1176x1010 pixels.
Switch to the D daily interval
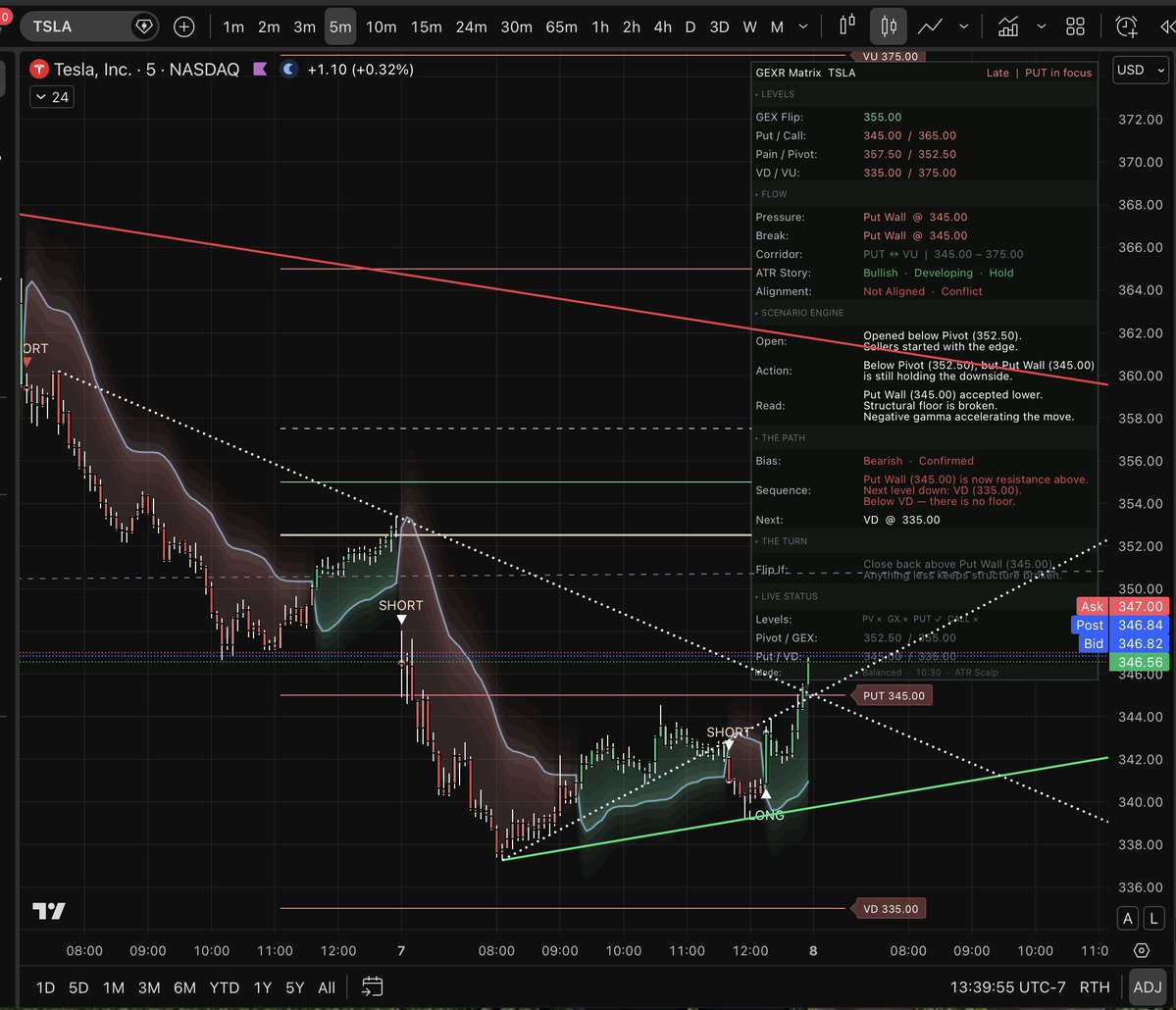coord(690,27)
